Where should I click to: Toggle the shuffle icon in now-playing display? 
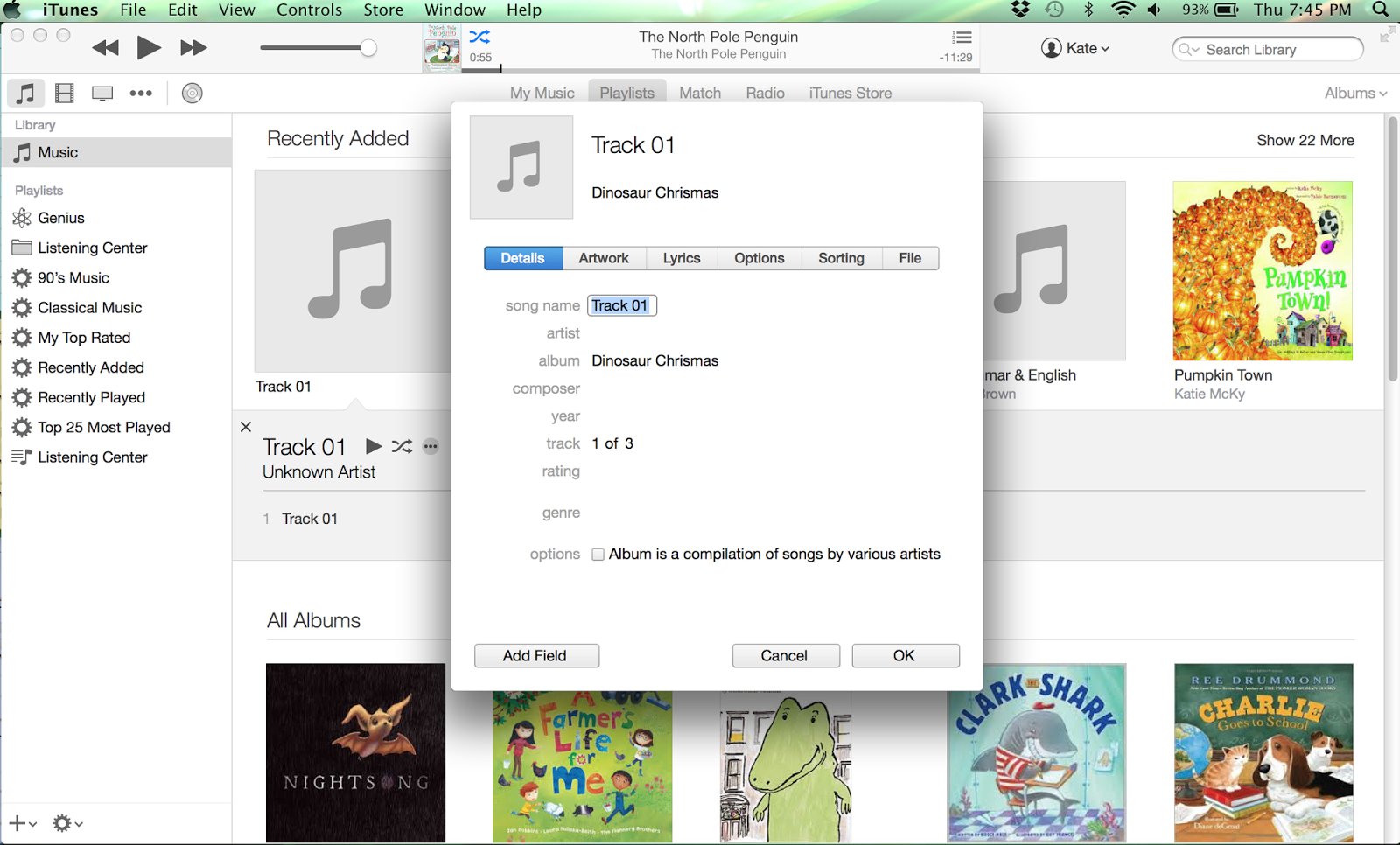479,37
